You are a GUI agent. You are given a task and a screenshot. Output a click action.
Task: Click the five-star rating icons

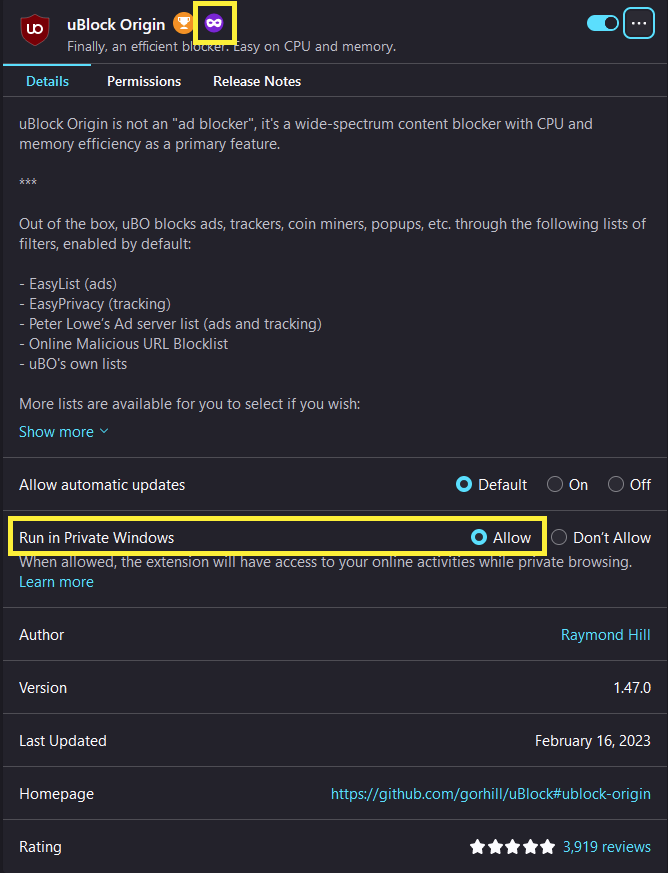(x=512, y=847)
